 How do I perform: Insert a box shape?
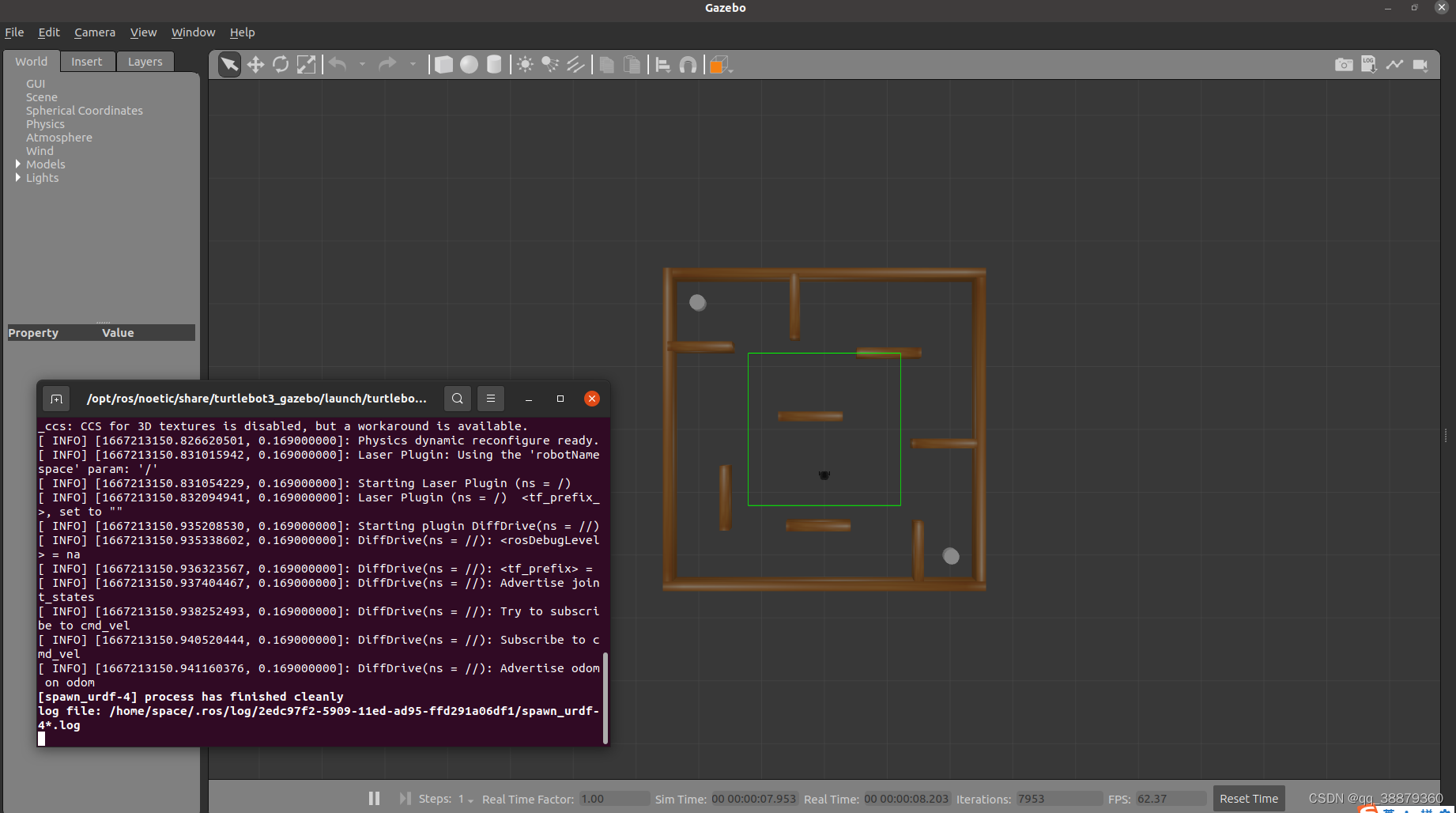tap(444, 65)
